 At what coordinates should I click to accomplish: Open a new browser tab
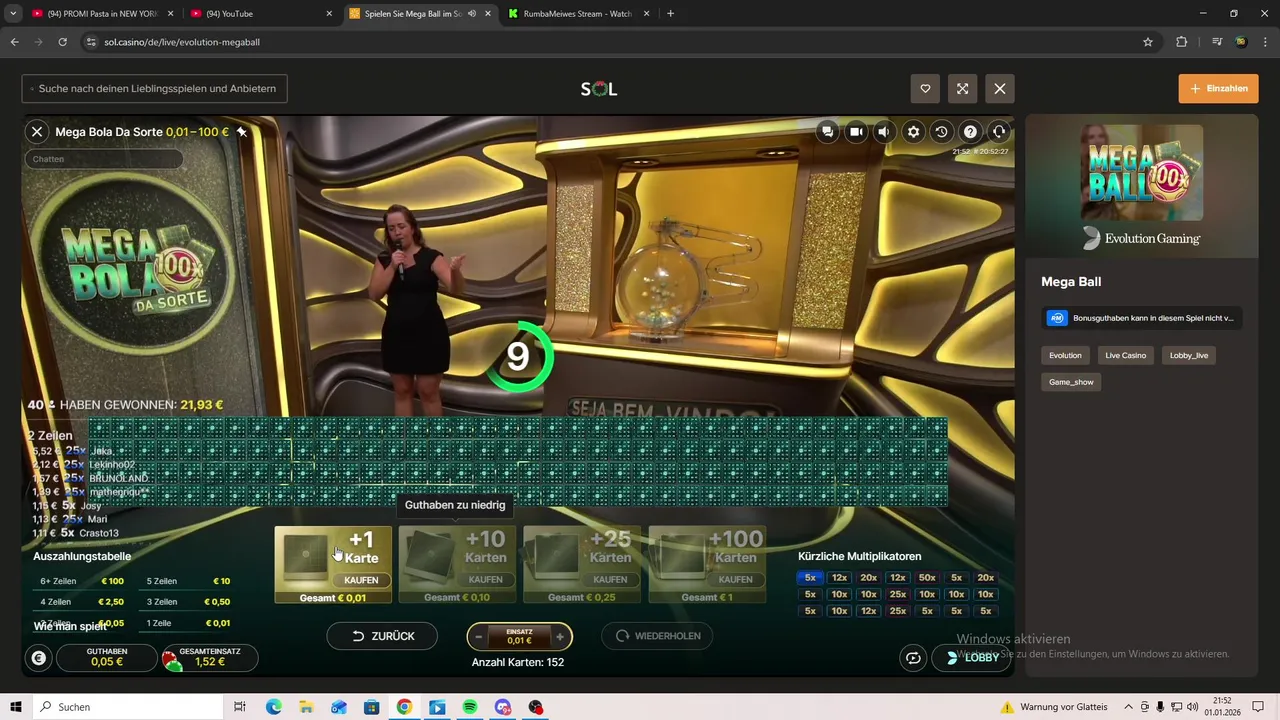click(x=670, y=14)
